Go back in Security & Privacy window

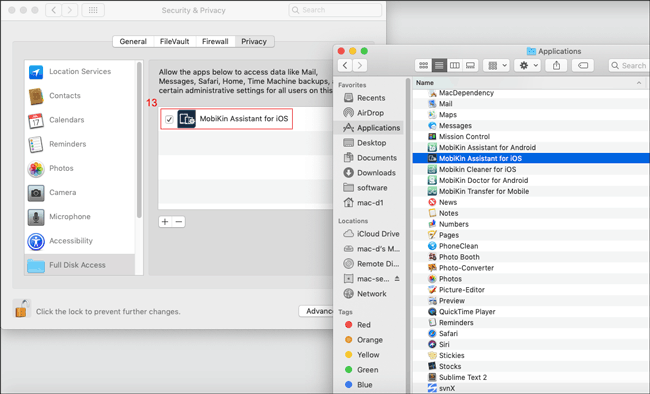click(x=53, y=10)
